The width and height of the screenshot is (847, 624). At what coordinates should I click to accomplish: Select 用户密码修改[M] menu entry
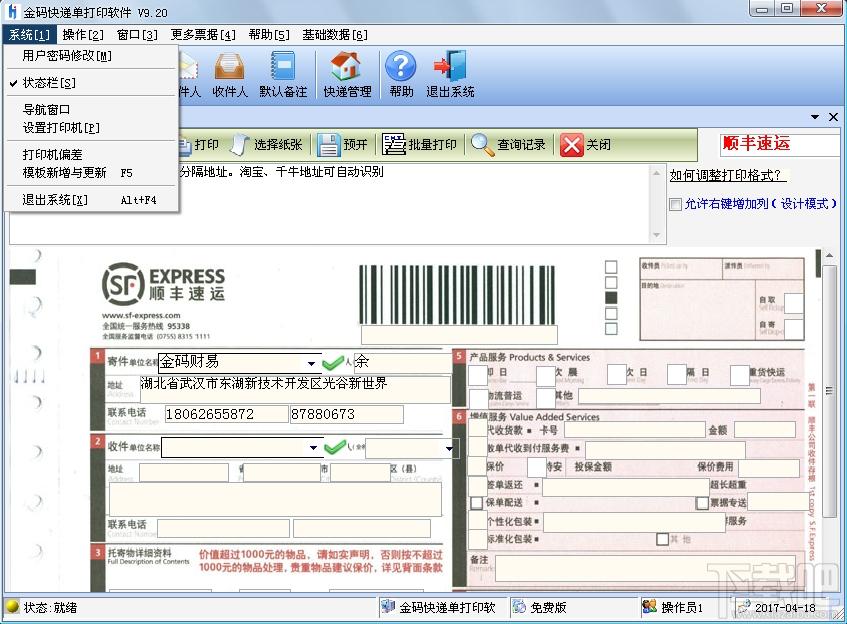[91, 56]
